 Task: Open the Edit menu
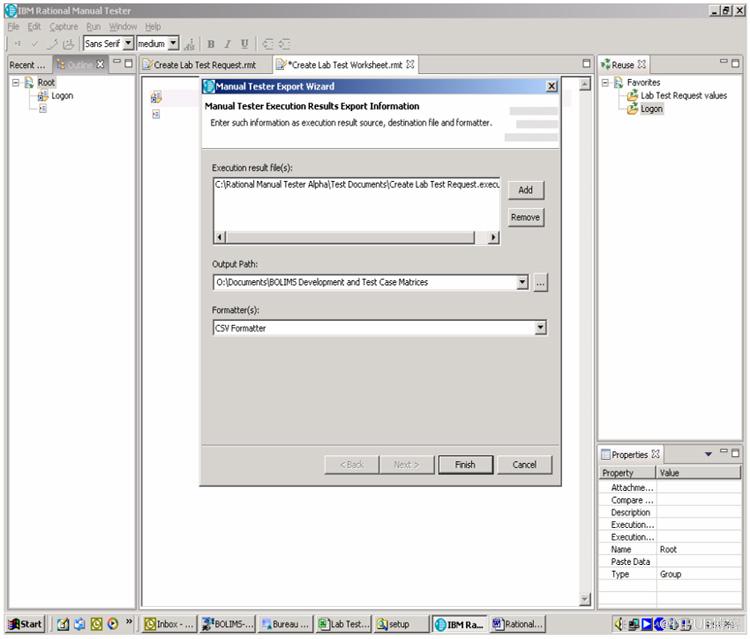[34, 27]
